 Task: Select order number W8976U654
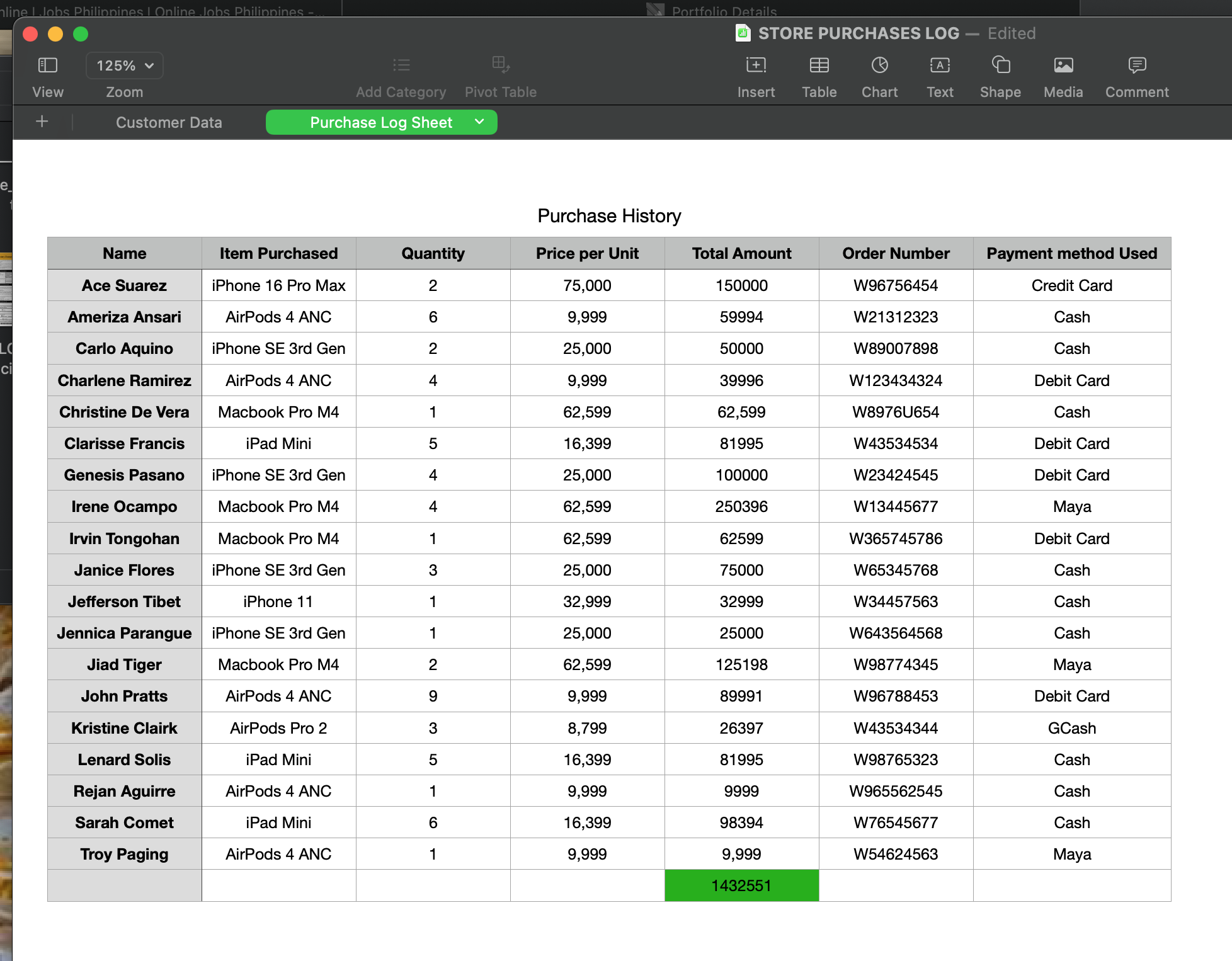click(896, 412)
